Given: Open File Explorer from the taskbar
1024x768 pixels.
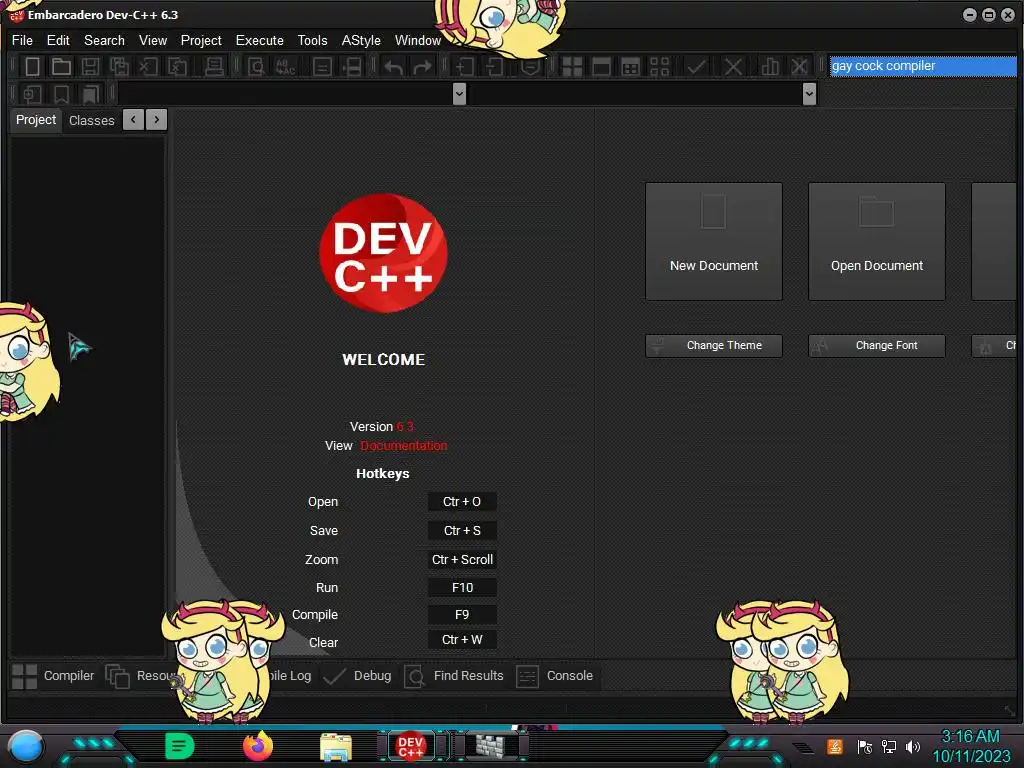Looking at the screenshot, I should click(x=336, y=746).
